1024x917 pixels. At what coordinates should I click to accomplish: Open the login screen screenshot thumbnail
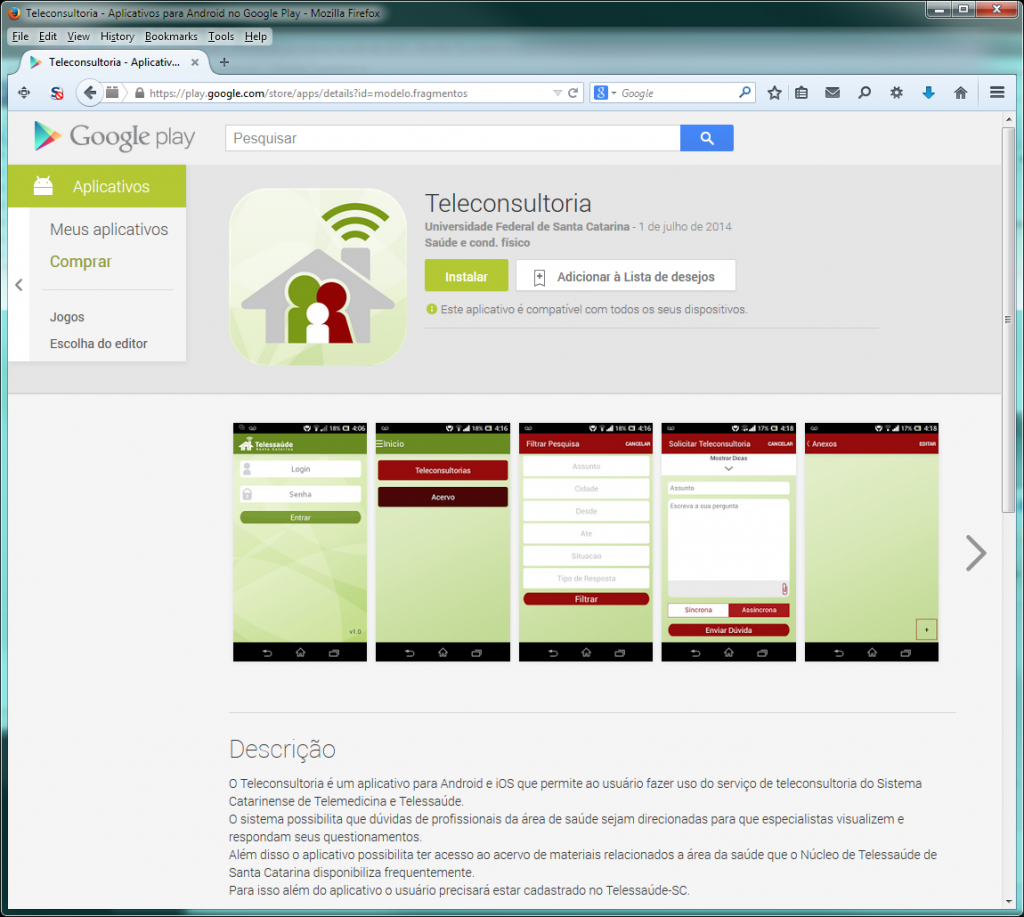[300, 542]
